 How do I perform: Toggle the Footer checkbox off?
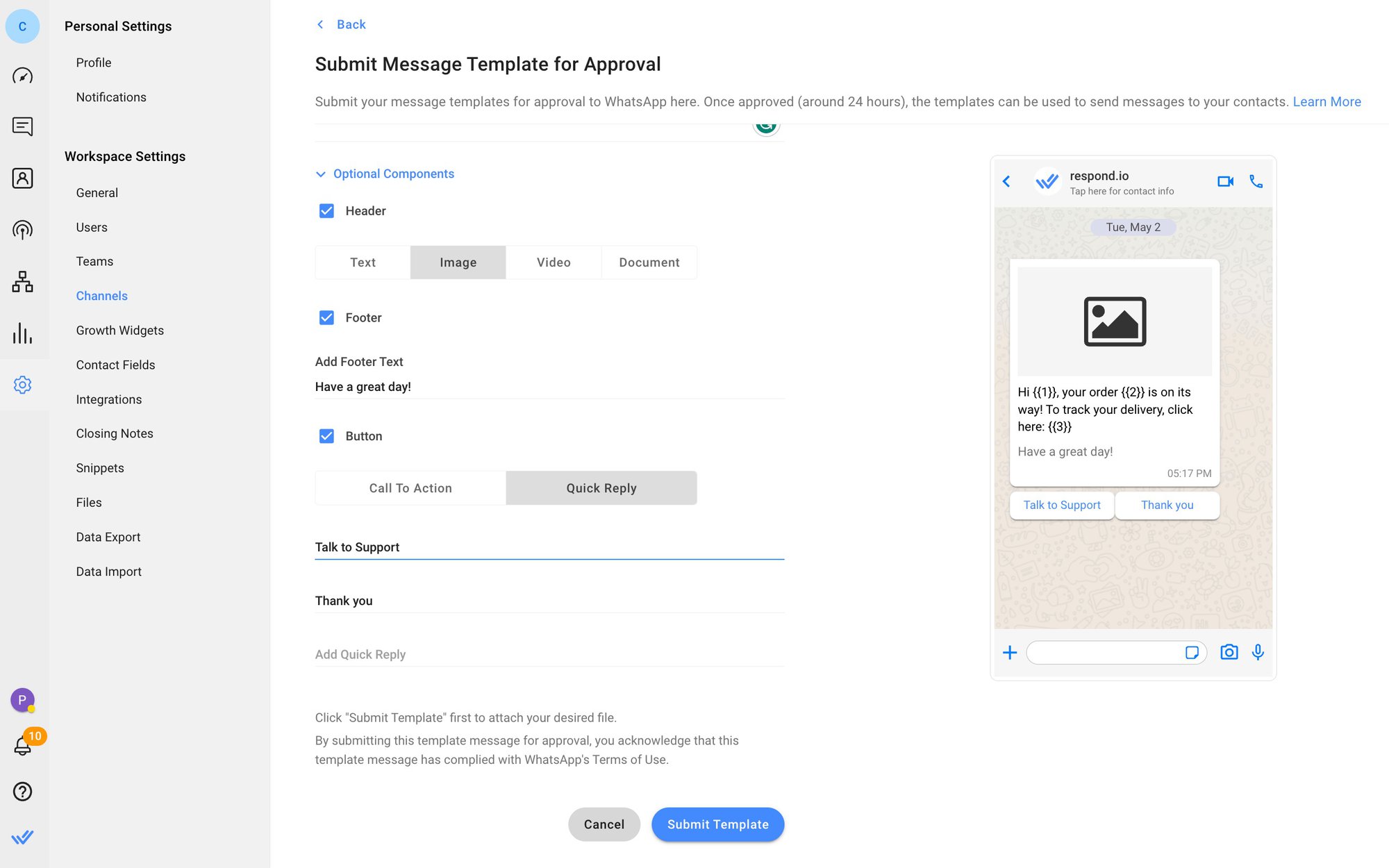[326, 317]
